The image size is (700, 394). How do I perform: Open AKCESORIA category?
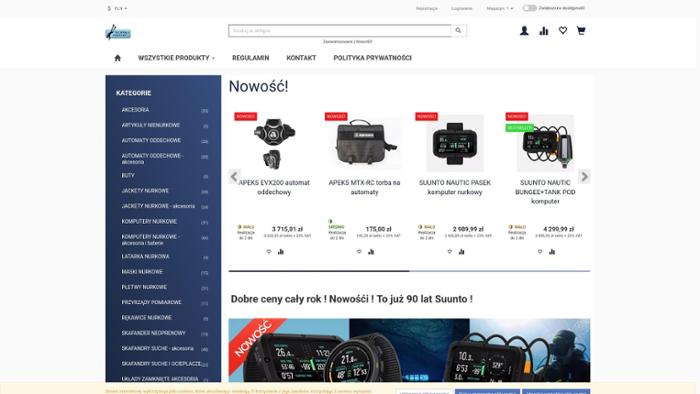click(135, 110)
